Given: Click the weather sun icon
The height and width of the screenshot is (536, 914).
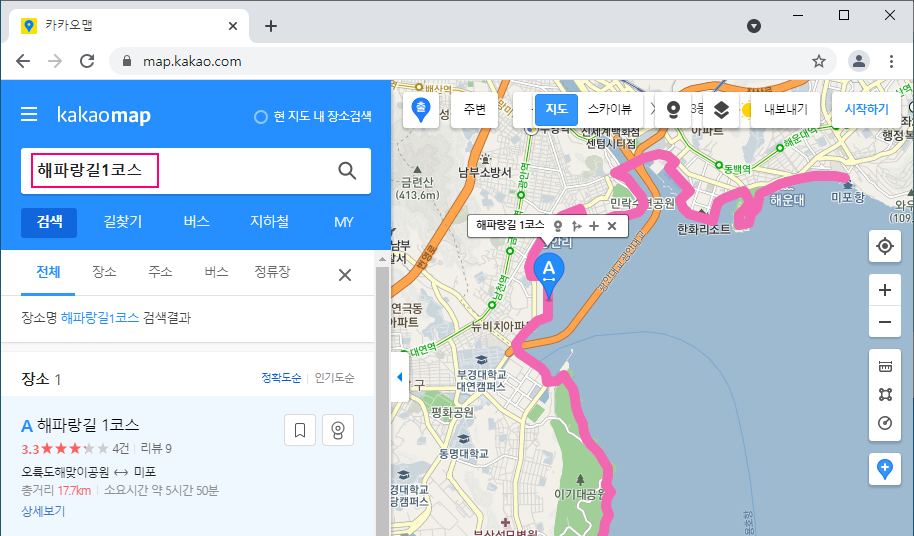Looking at the screenshot, I should click(746, 110).
